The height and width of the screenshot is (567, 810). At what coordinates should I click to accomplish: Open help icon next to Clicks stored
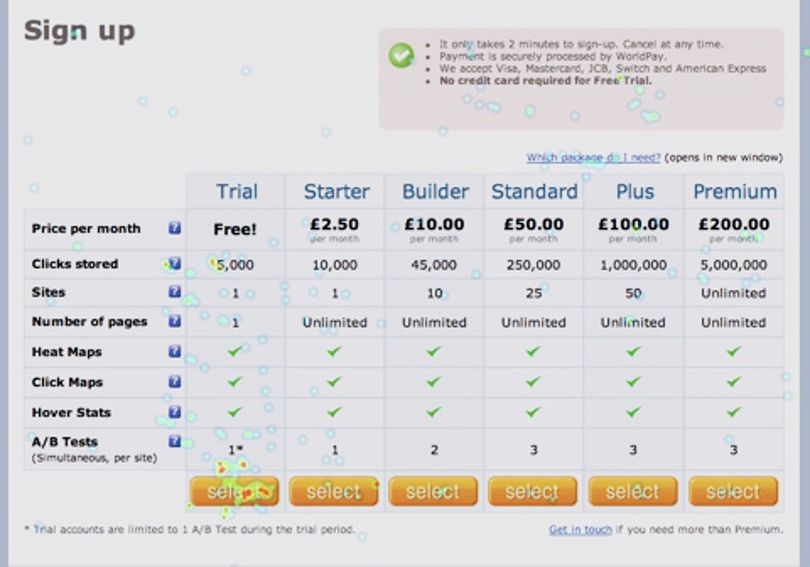coord(175,263)
